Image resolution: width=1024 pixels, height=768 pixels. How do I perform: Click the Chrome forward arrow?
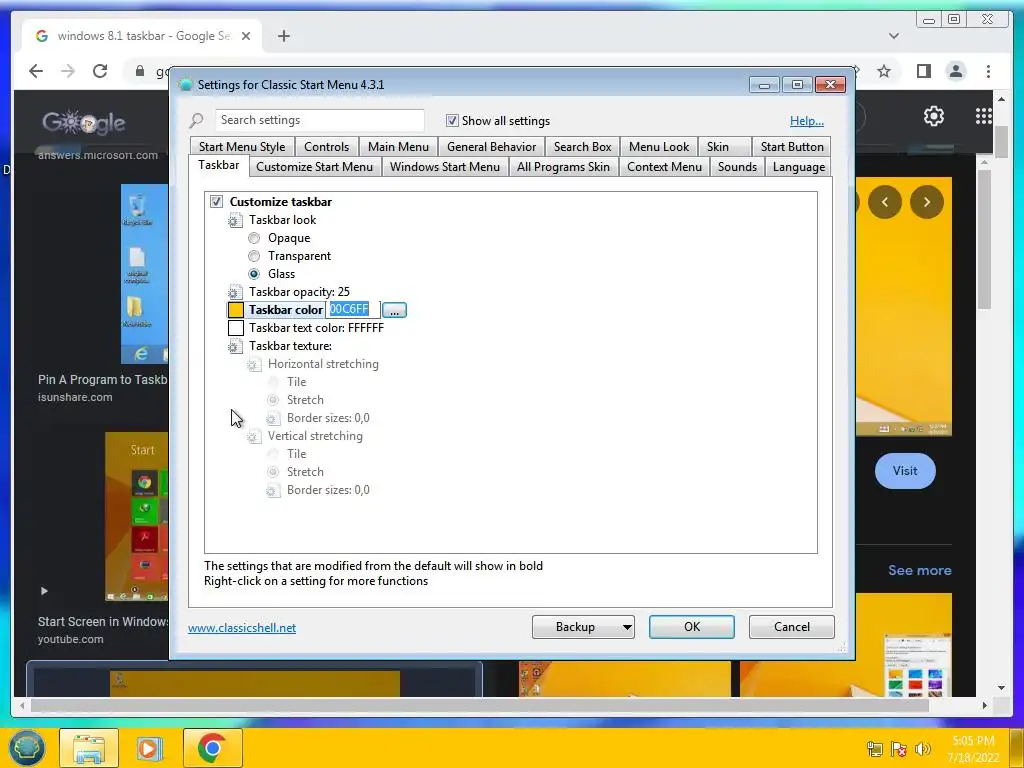pyautogui.click(x=68, y=71)
